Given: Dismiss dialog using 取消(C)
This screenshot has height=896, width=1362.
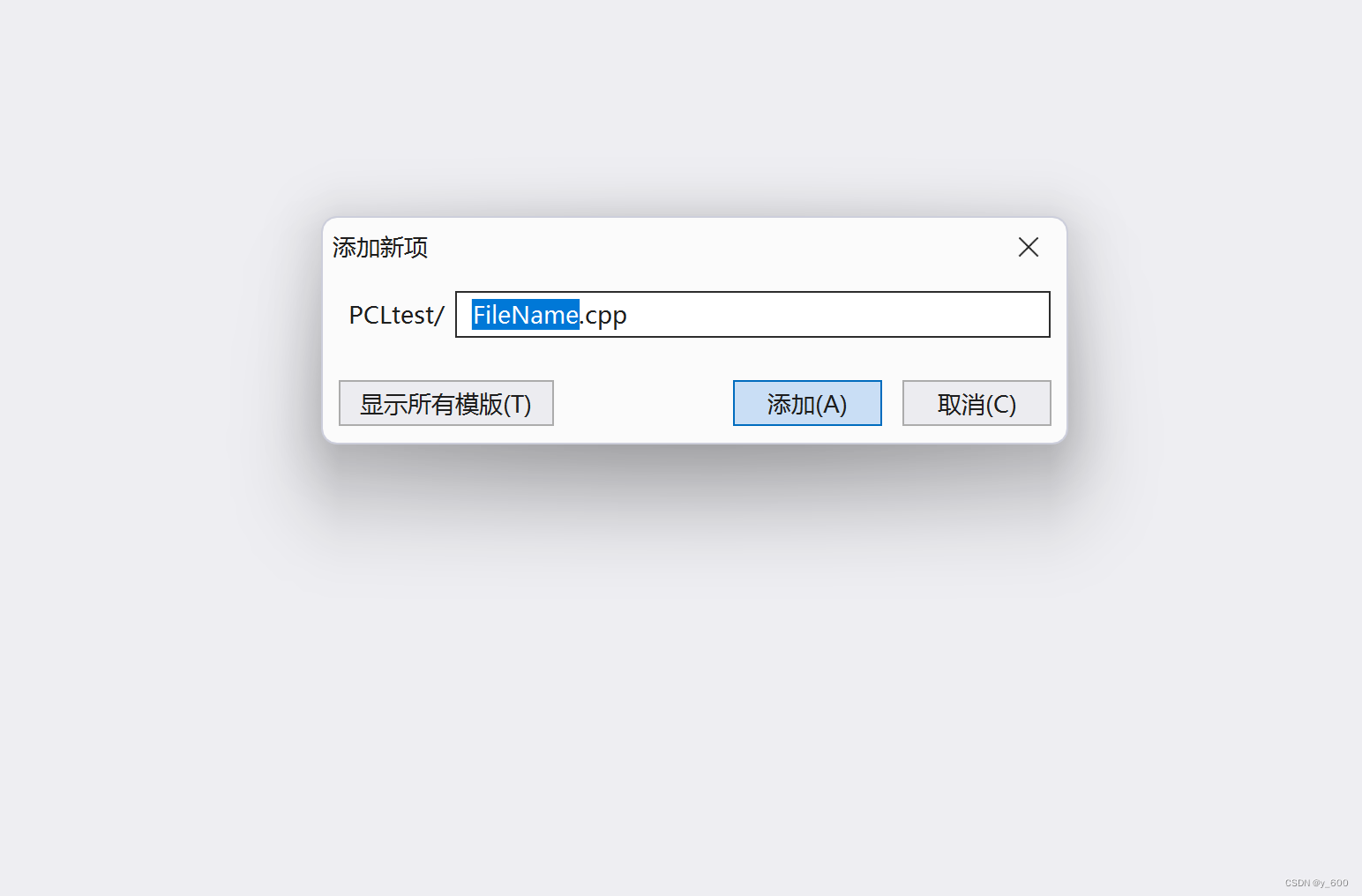Looking at the screenshot, I should point(977,403).
